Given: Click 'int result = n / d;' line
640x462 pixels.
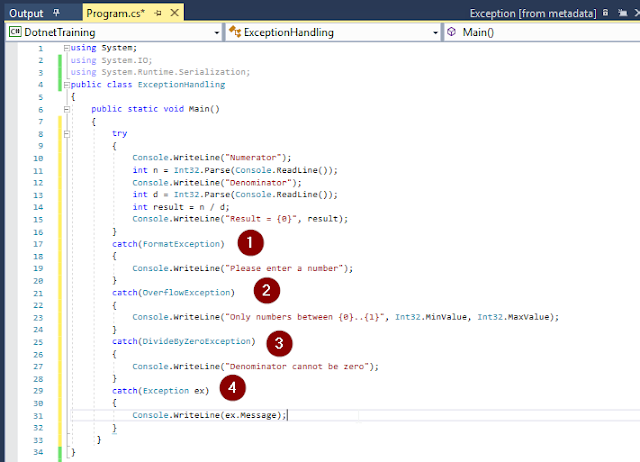Looking at the screenshot, I should (x=181, y=207).
